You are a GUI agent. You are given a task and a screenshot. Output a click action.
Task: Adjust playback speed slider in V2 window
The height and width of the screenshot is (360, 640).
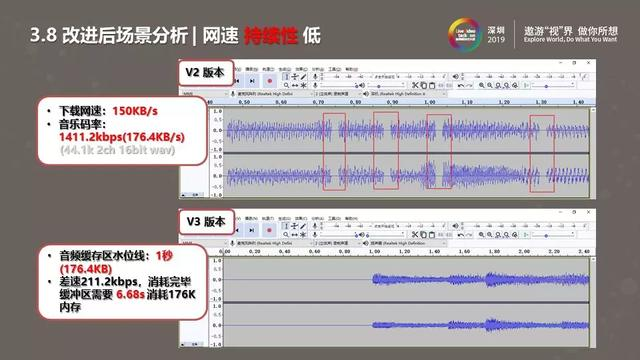pos(553,85)
